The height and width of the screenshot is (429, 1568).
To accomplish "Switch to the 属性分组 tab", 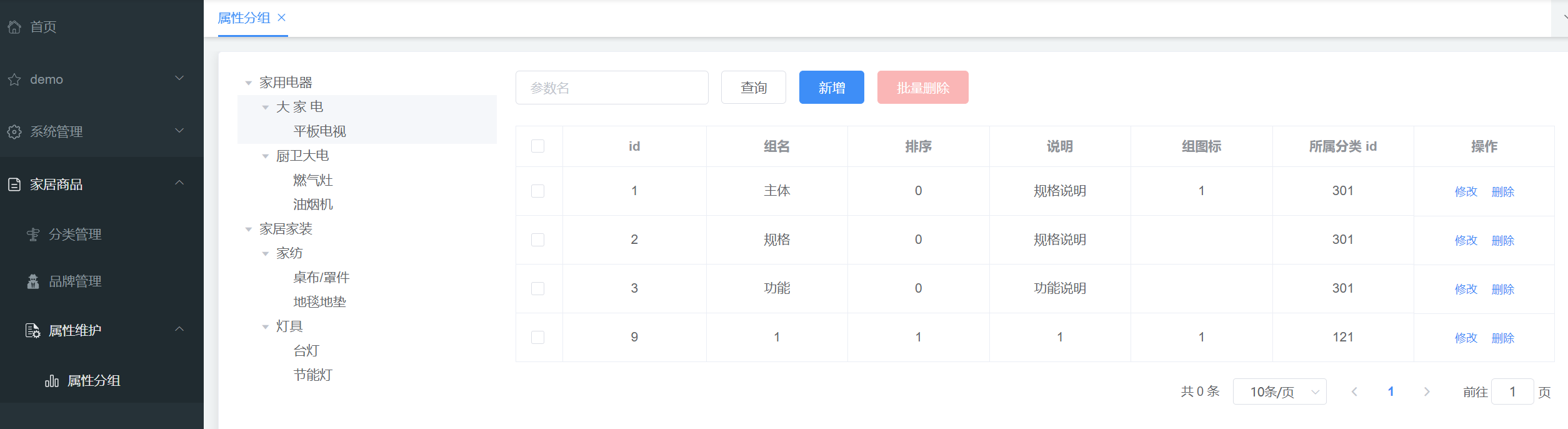I will [244, 18].
